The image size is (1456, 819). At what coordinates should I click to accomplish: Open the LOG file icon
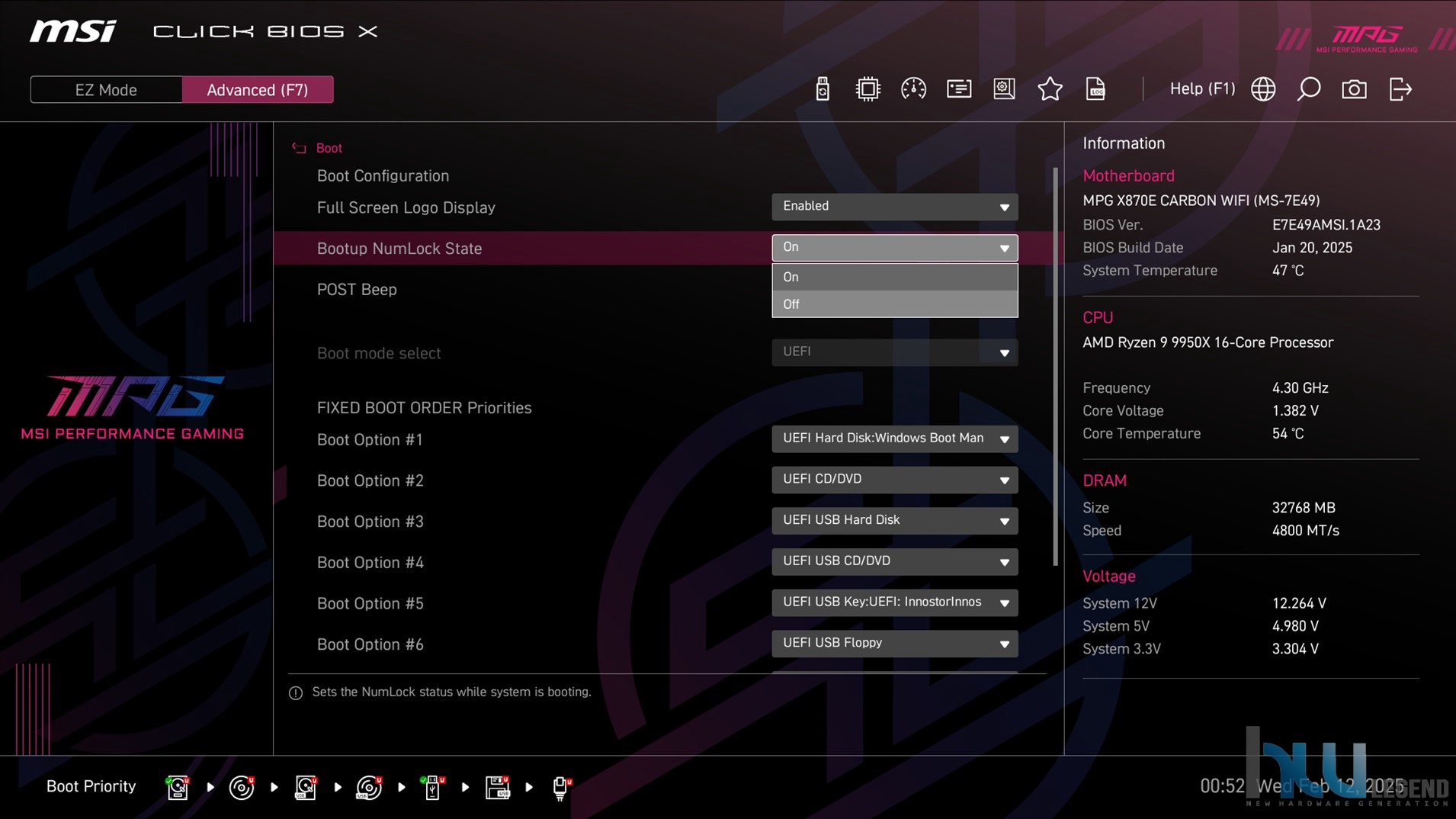[x=1095, y=89]
